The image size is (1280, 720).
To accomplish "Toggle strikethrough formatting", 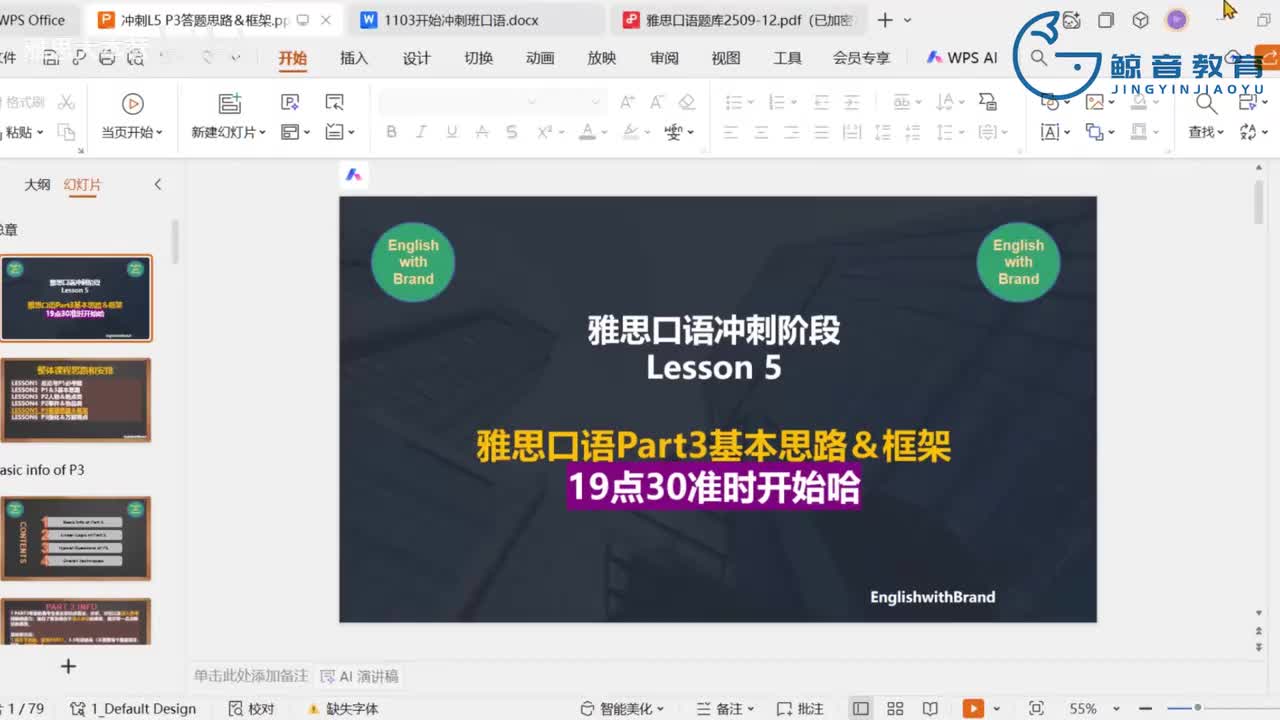I will (481, 132).
